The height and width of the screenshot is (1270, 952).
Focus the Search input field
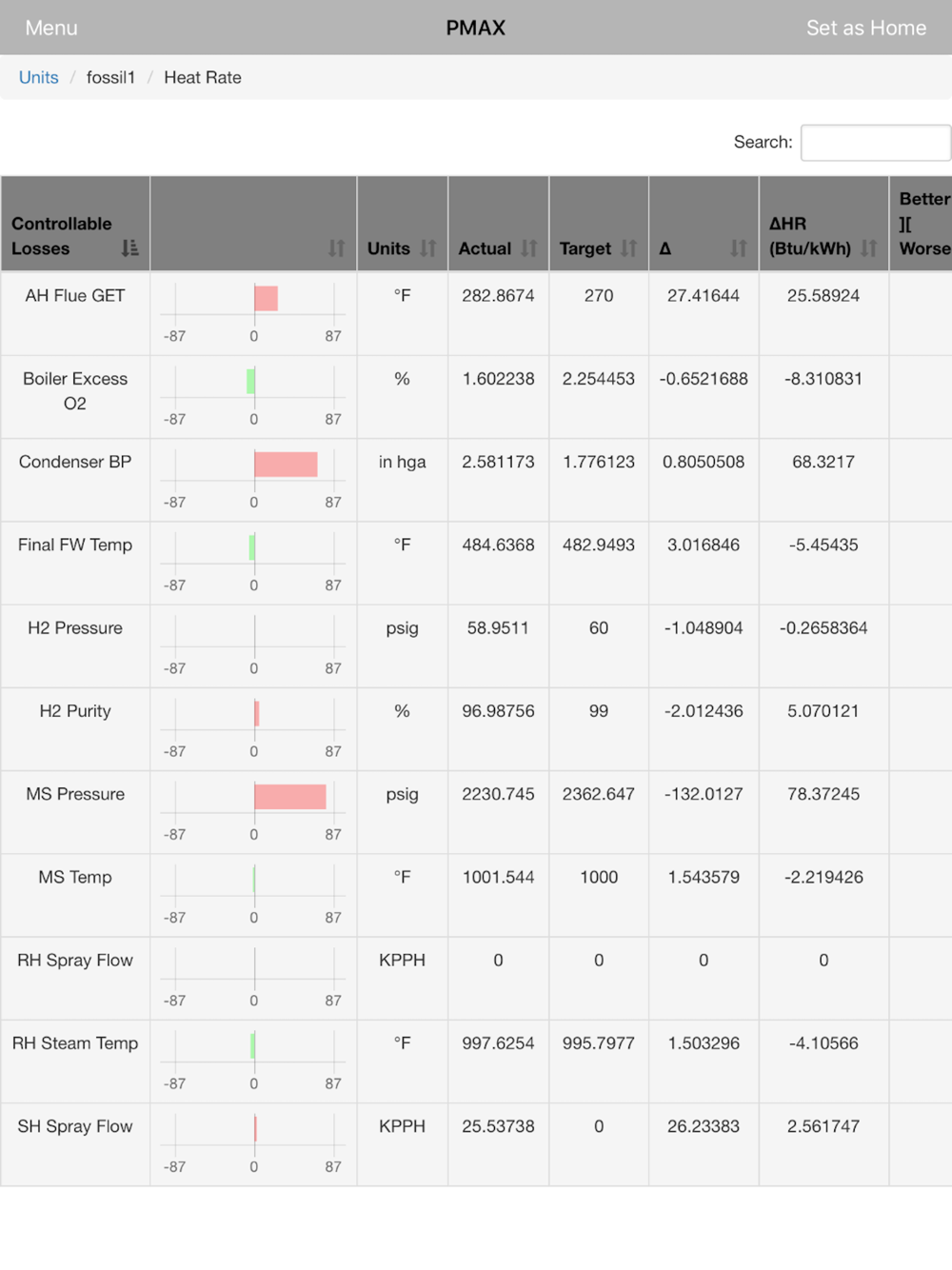[875, 143]
